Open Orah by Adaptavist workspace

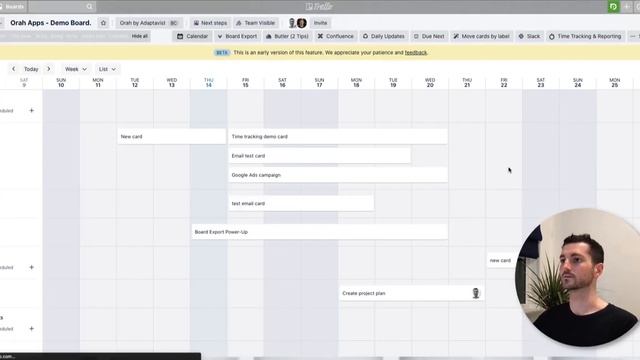[x=149, y=23]
